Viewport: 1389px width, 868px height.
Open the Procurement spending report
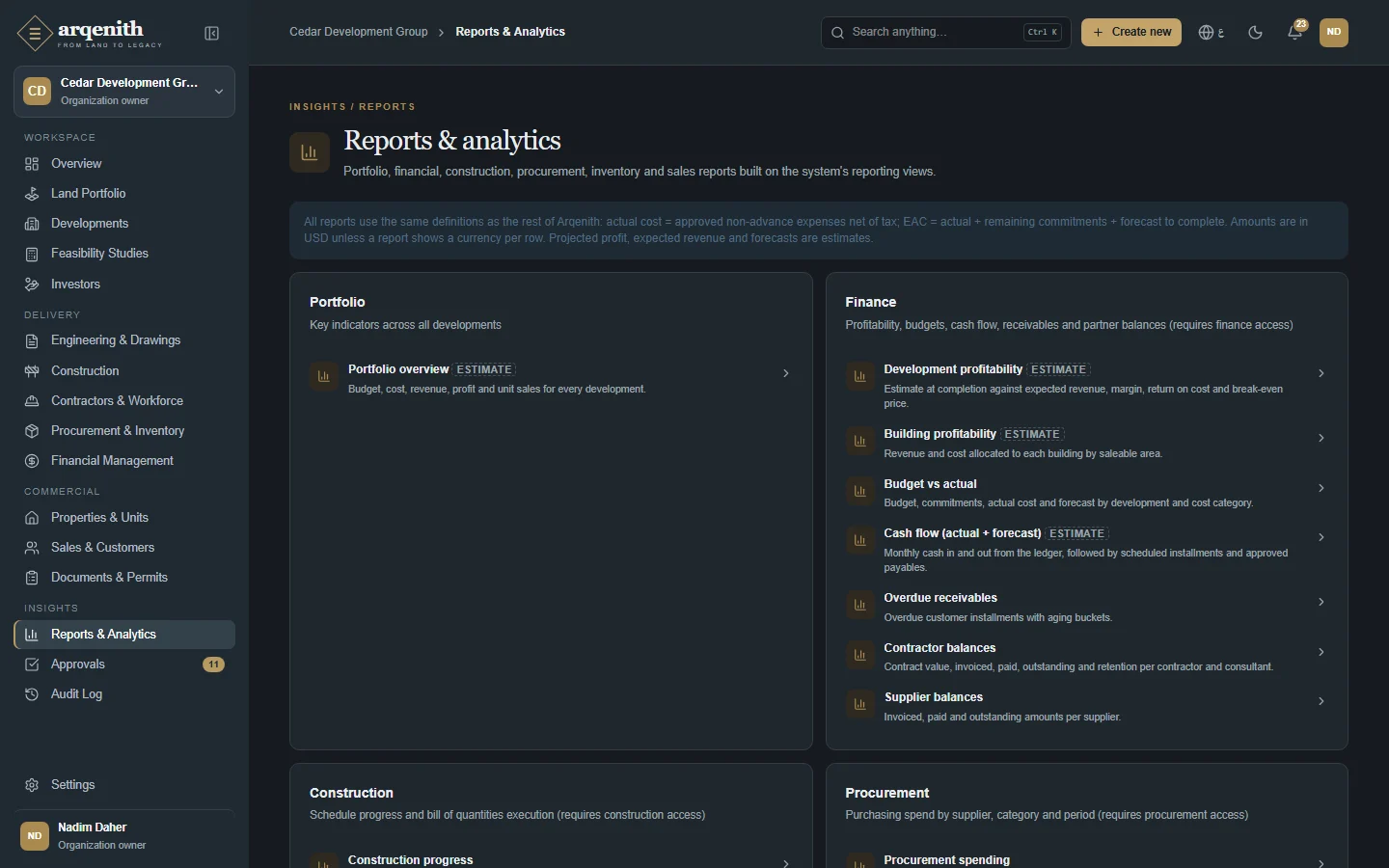click(x=1087, y=860)
